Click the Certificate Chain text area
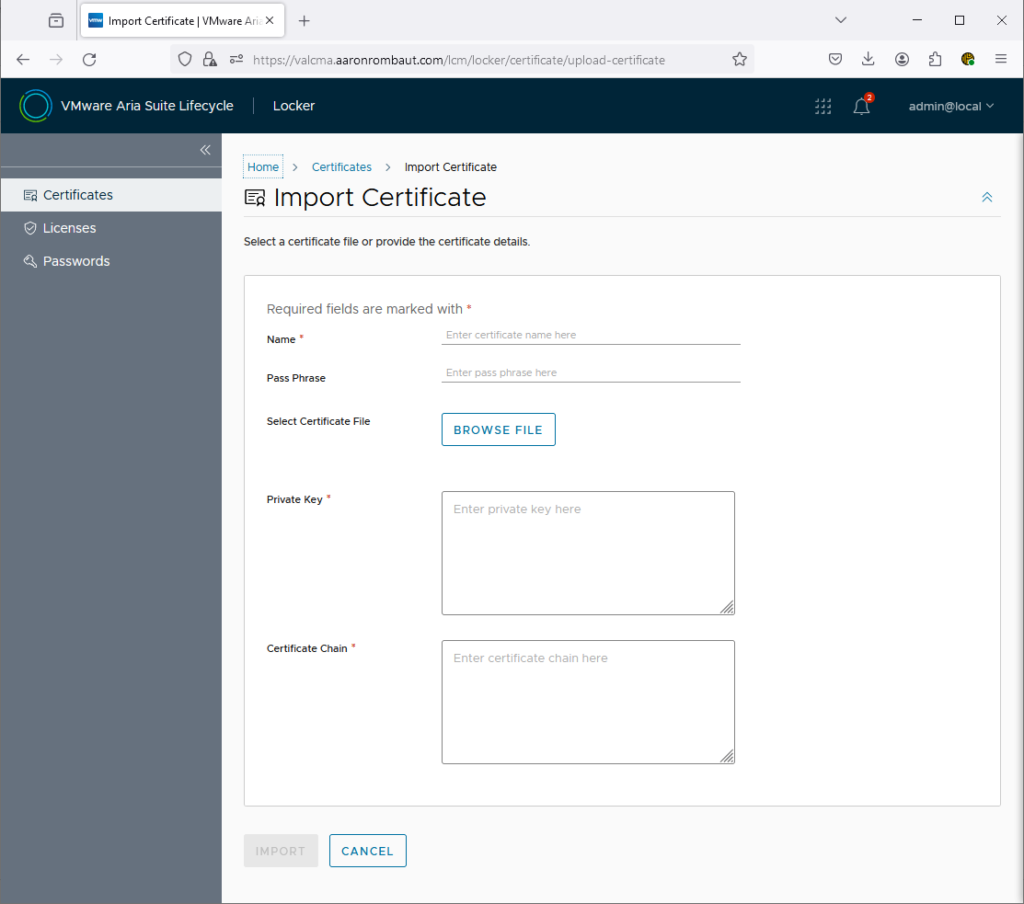This screenshot has width=1024, height=904. [x=588, y=701]
